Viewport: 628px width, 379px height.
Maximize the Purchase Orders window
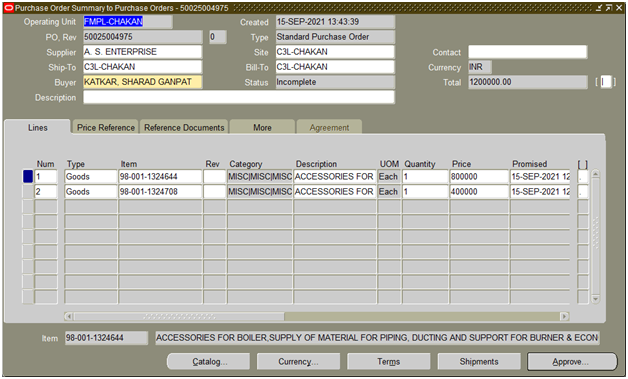click(608, 8)
